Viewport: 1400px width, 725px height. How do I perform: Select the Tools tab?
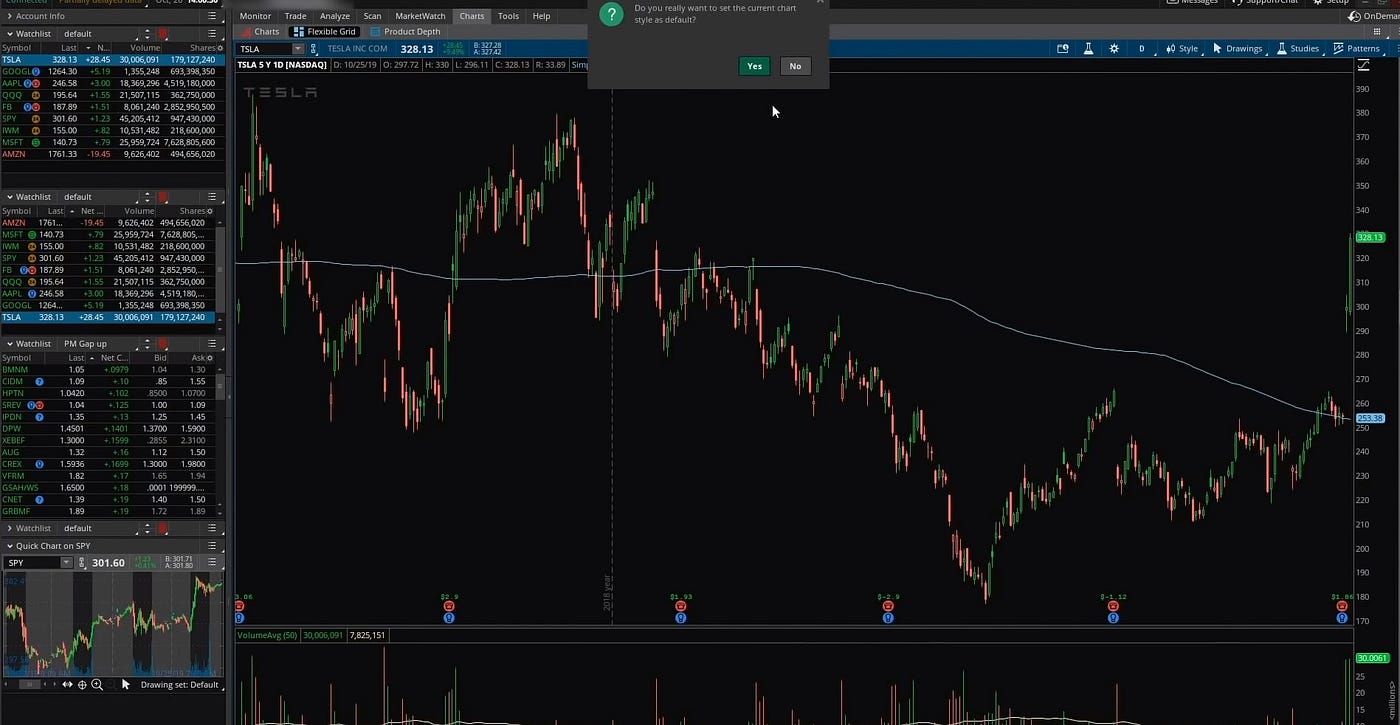(x=508, y=16)
